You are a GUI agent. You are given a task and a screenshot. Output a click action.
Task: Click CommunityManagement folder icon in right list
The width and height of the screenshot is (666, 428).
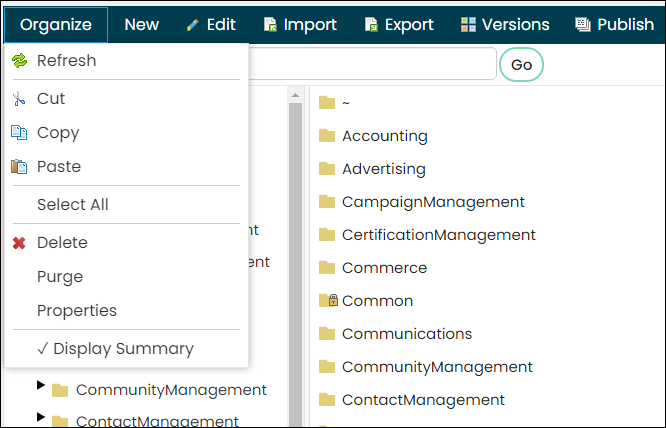tap(327, 366)
